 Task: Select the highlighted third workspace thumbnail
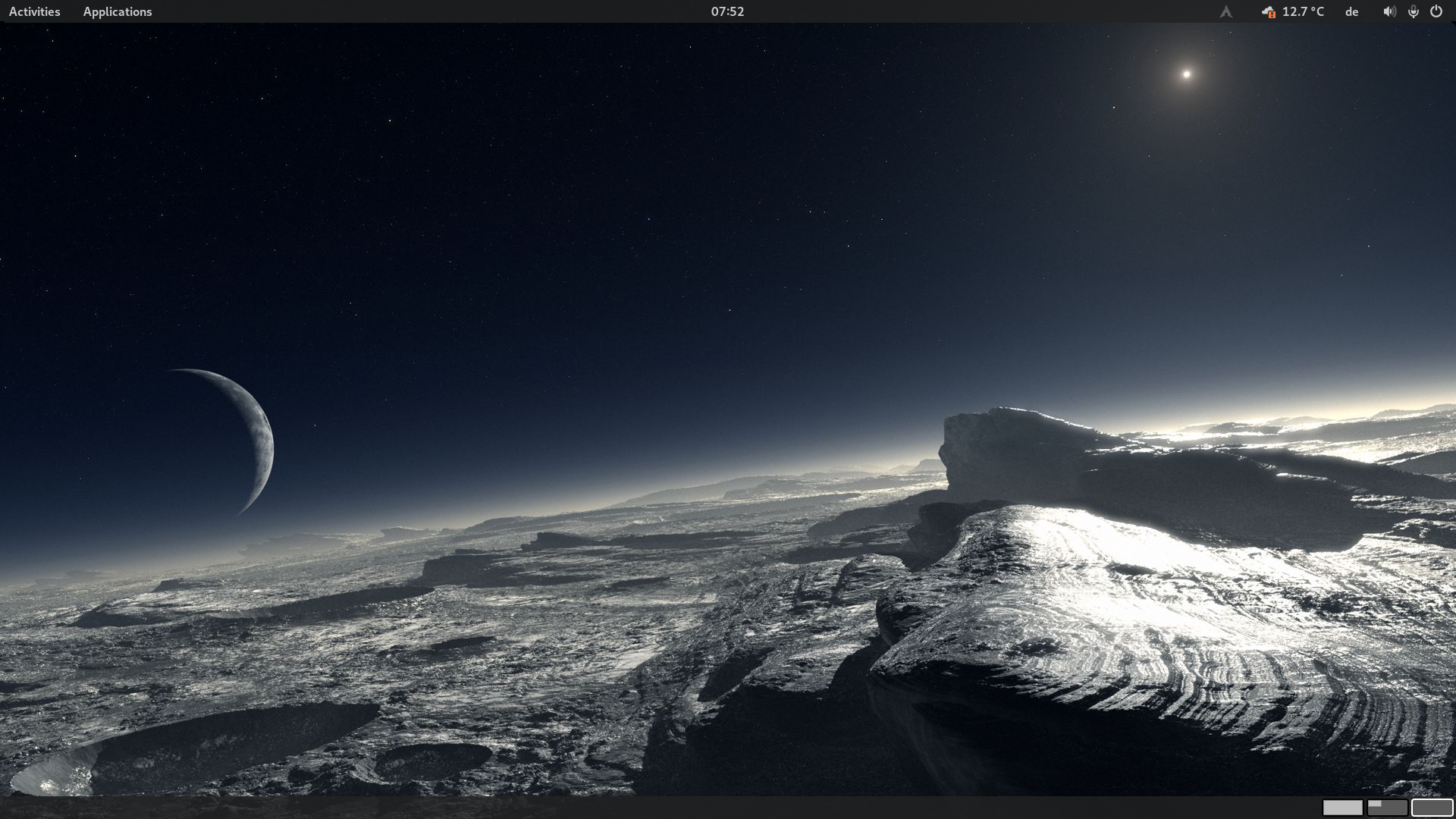pos(1432,808)
